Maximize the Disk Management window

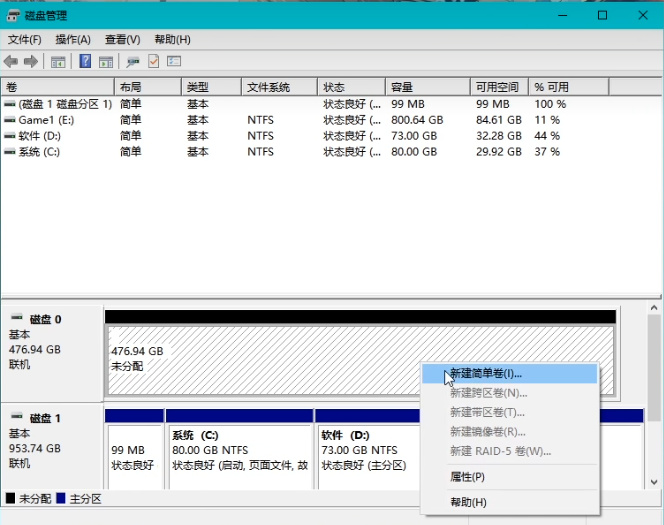[602, 16]
